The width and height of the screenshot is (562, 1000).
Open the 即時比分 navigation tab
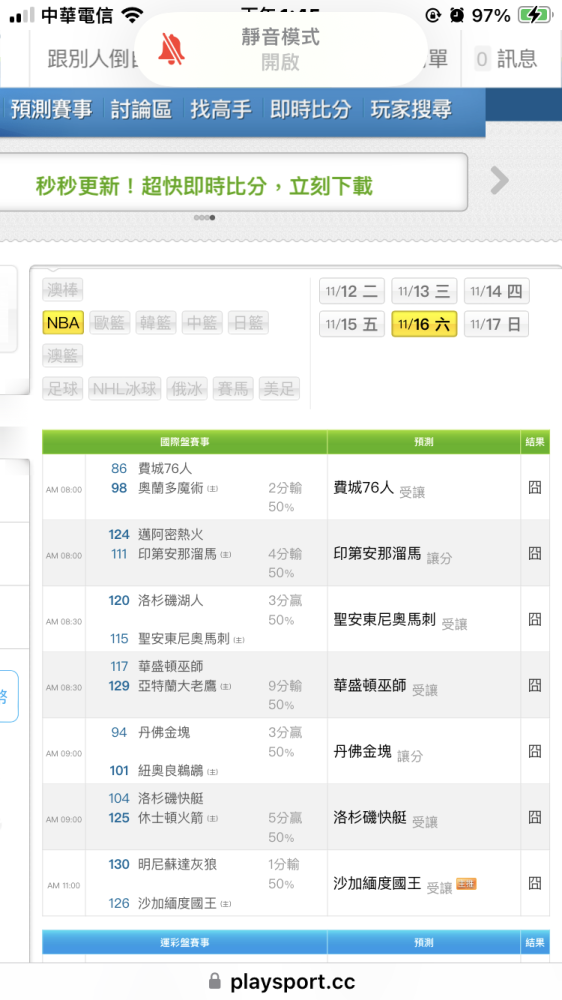(311, 109)
